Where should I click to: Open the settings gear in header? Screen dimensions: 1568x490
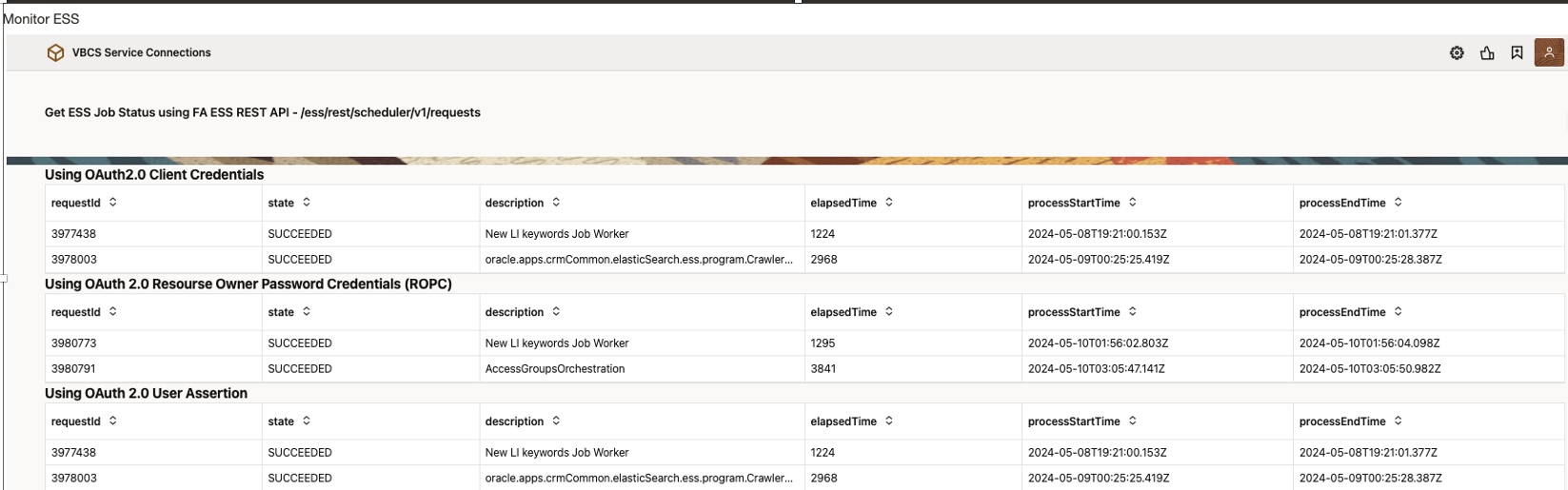coord(1457,53)
